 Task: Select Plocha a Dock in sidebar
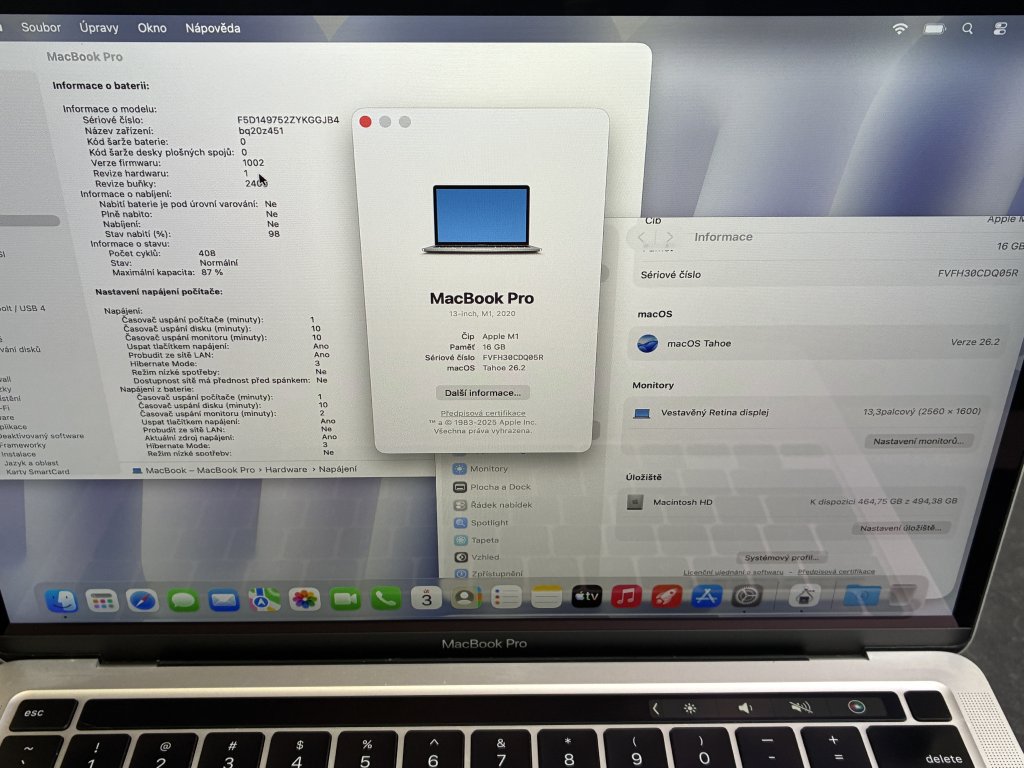coord(500,487)
